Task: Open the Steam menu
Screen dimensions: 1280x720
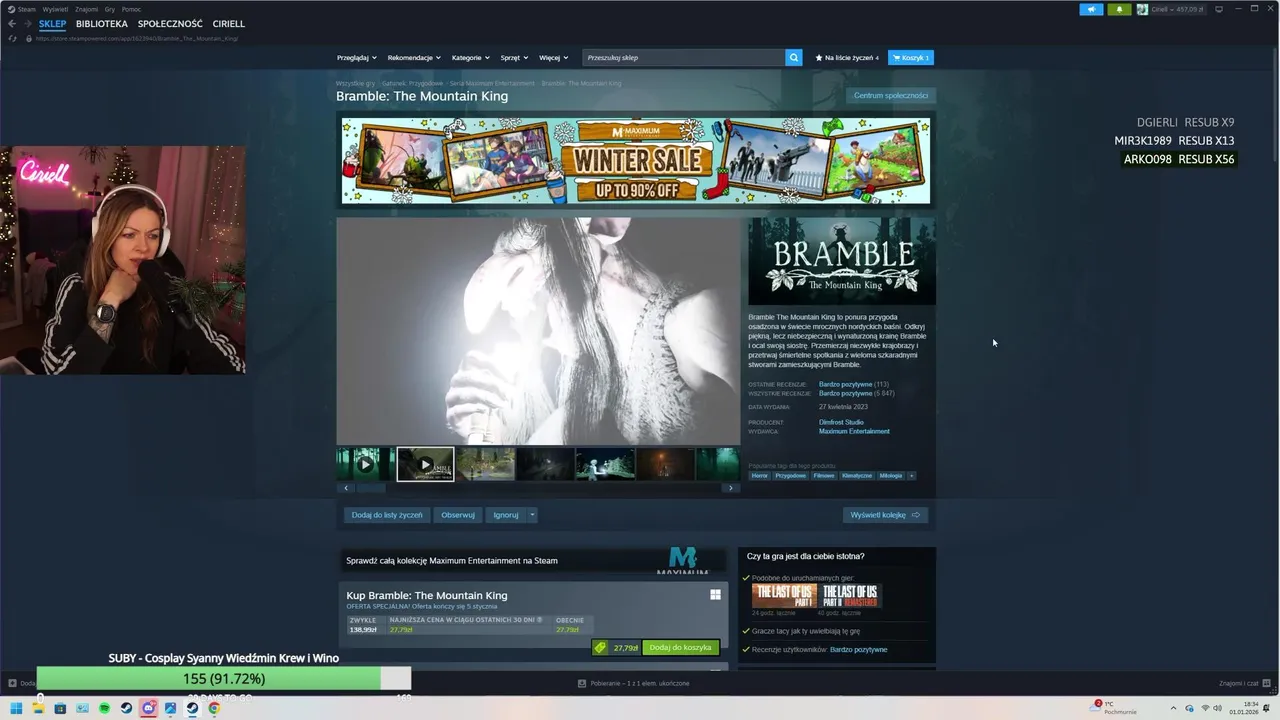Action: click(x=22, y=9)
